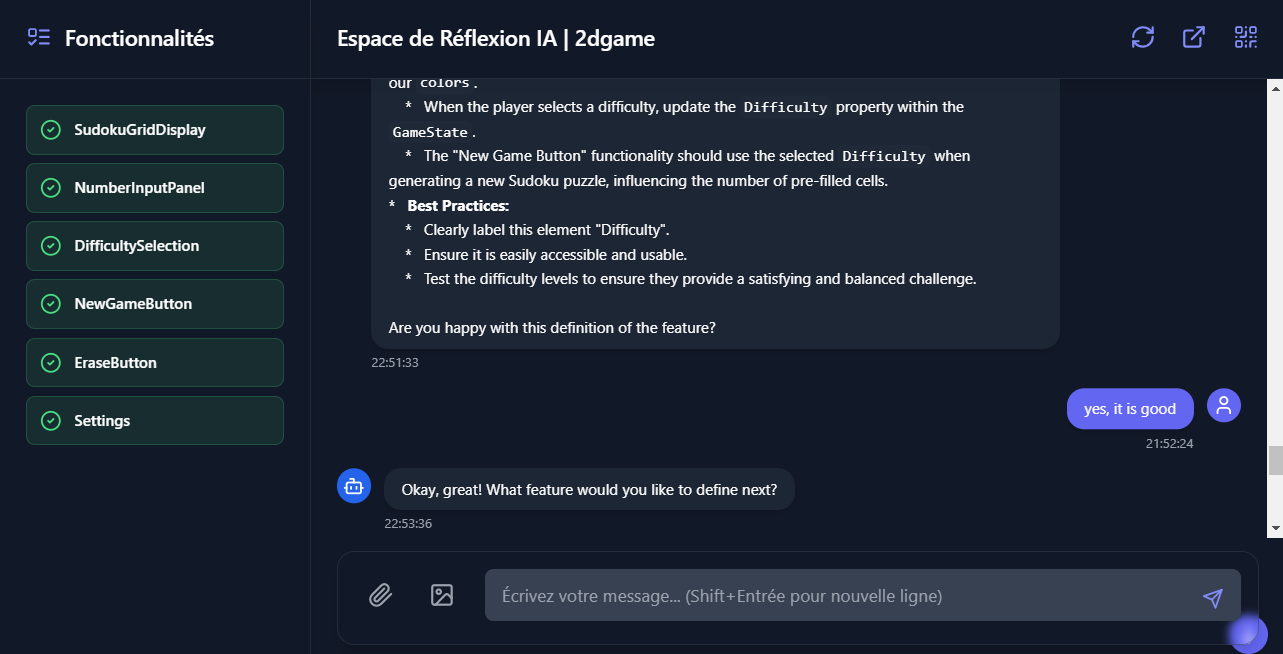
Task: Select the DifficultySelection feature item
Action: coord(155,246)
